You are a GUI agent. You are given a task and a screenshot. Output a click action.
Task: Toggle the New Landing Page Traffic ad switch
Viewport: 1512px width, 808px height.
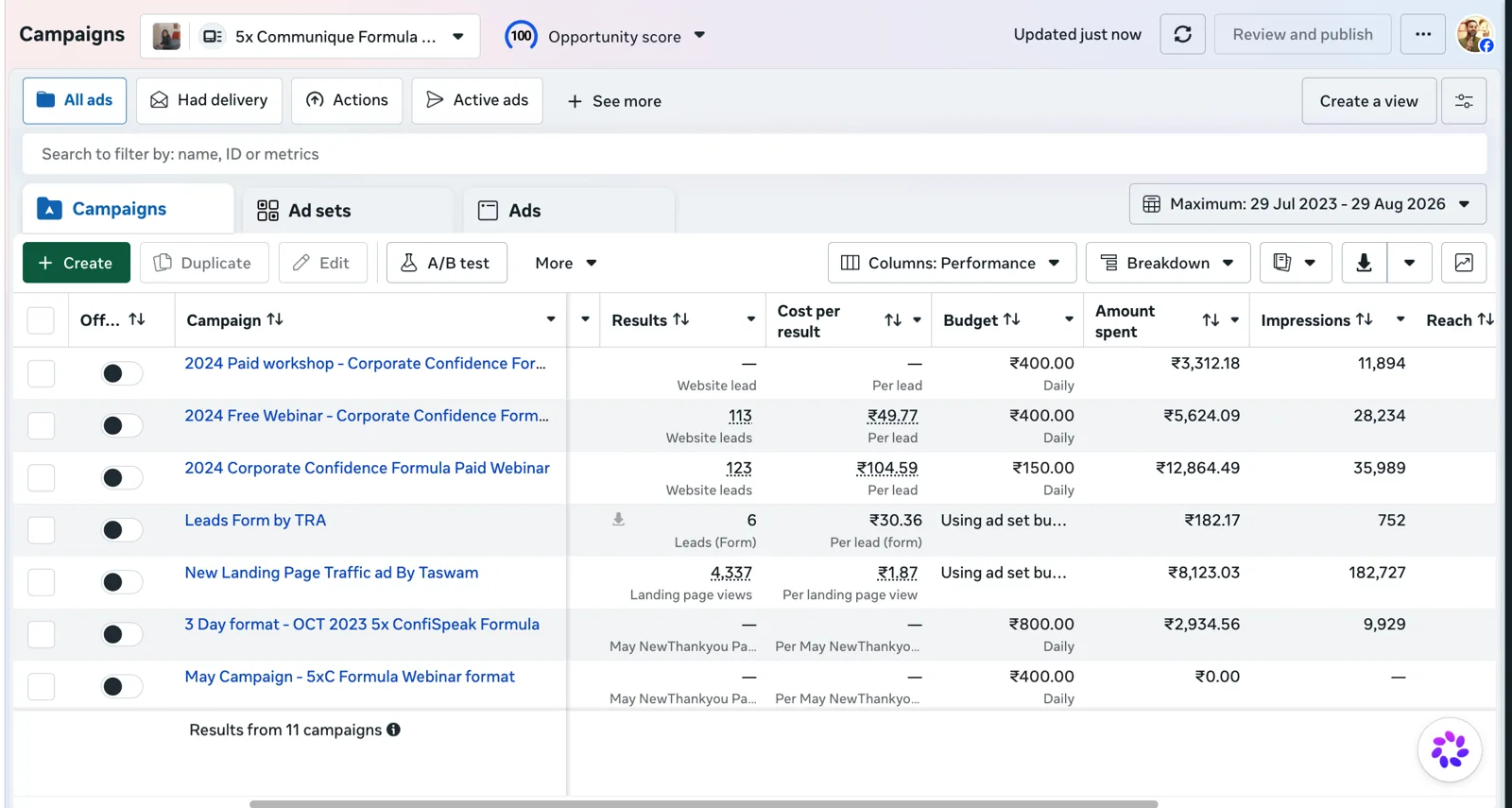pyautogui.click(x=121, y=582)
